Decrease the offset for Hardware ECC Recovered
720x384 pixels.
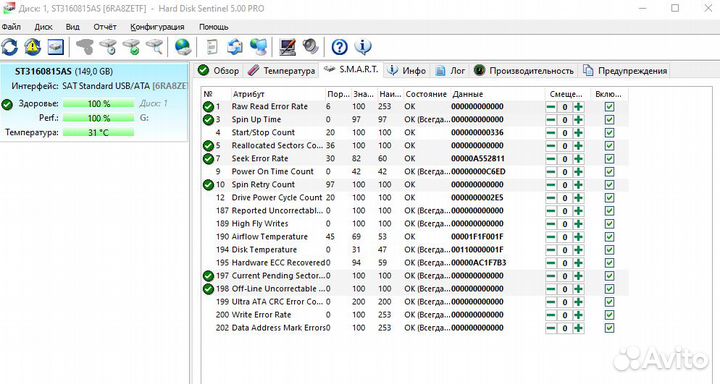[x=551, y=263]
